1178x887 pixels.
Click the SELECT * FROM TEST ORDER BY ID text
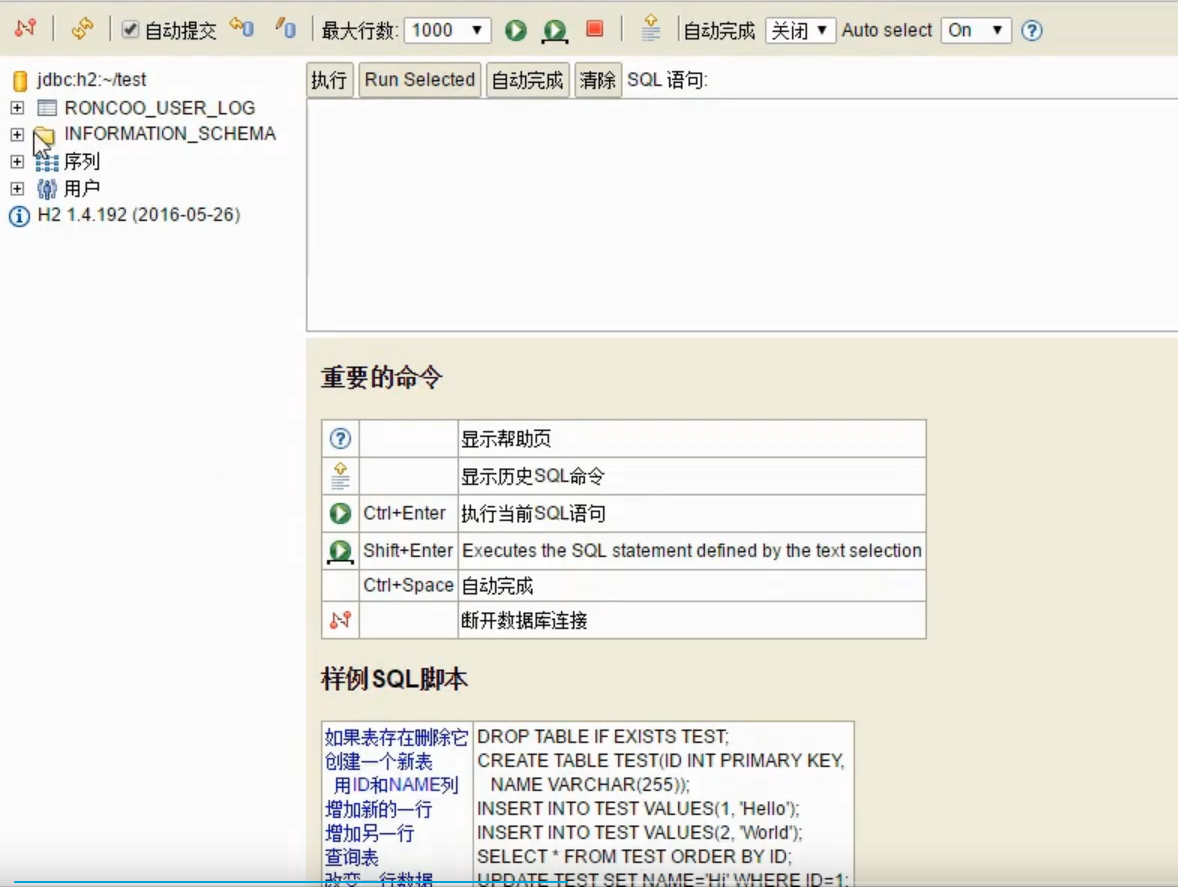point(634,857)
